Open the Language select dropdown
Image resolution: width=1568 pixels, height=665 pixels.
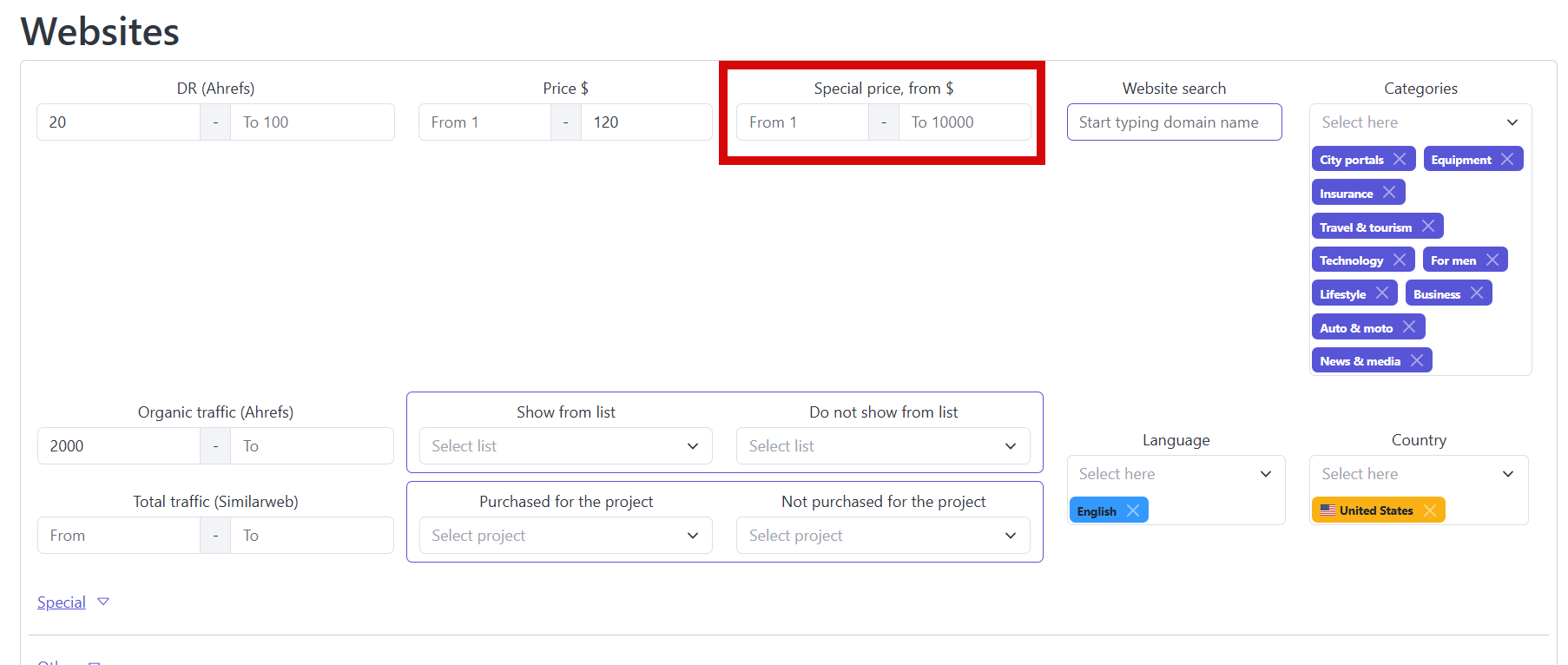(x=1176, y=474)
